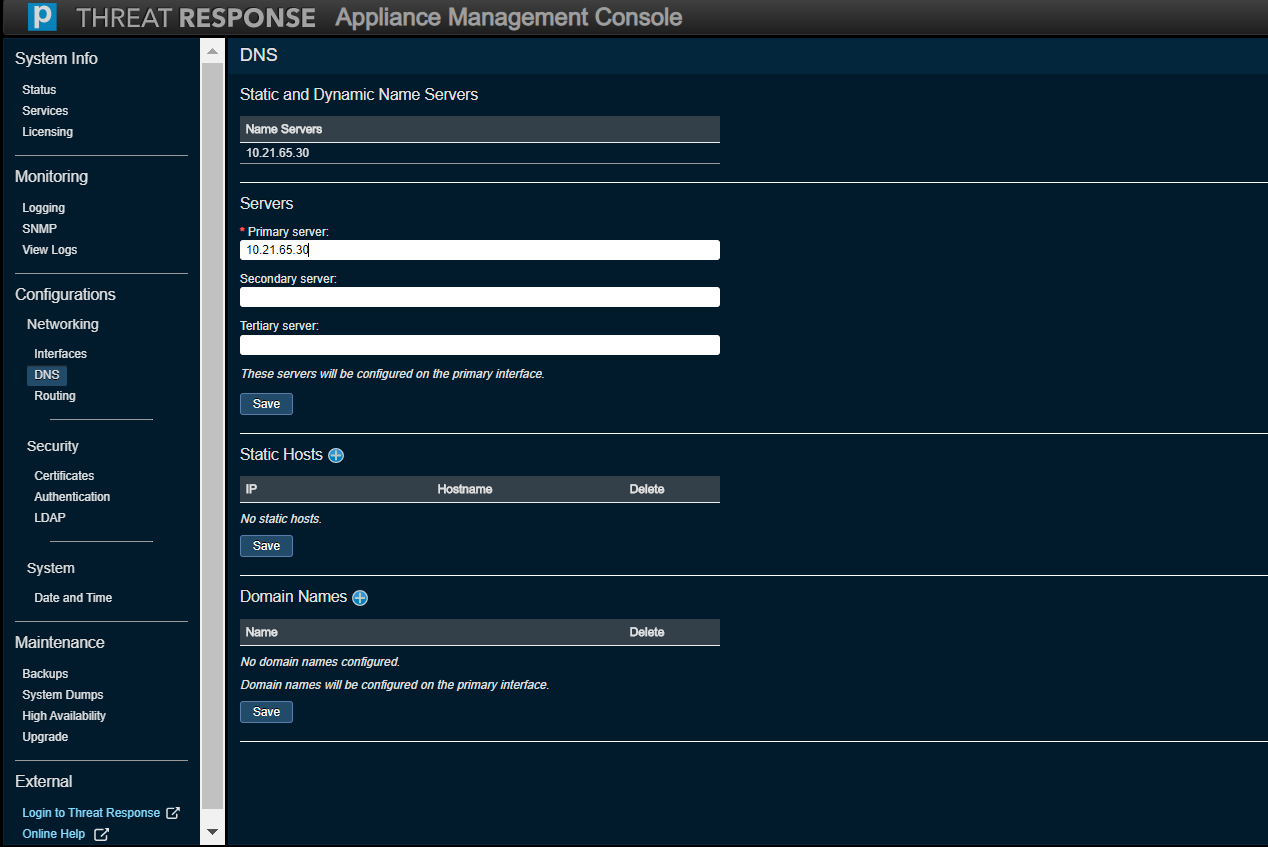Viewport: 1268px width, 847px height.
Task: Select the DNS menu item
Action: coord(47,375)
